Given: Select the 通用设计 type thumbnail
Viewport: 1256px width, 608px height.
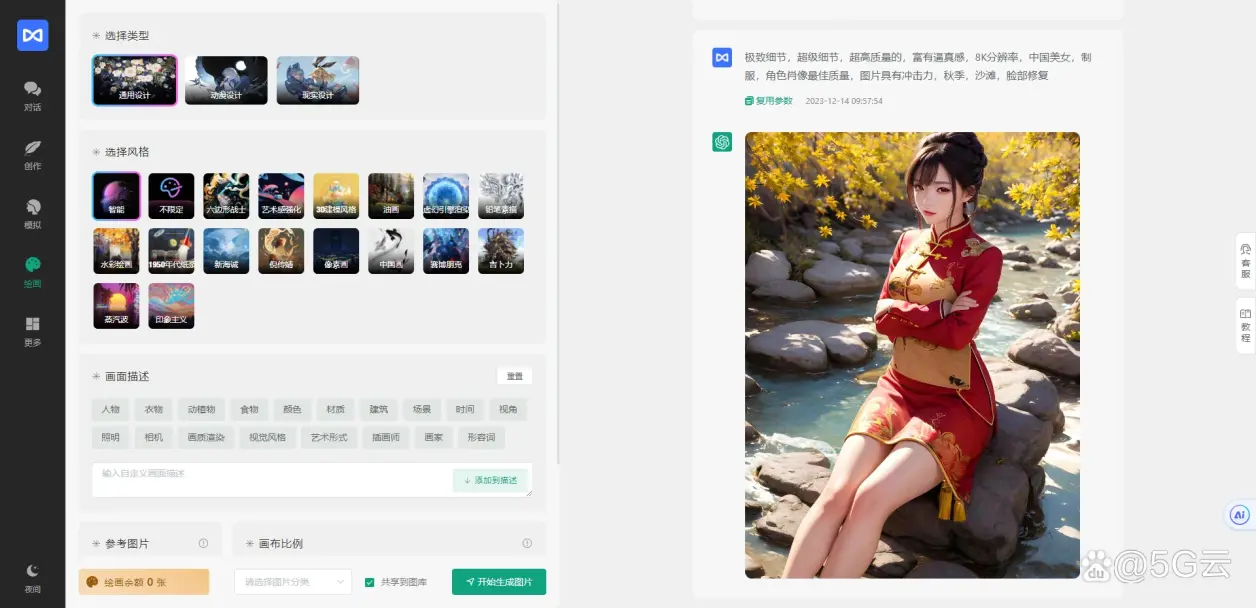Looking at the screenshot, I should (x=135, y=80).
